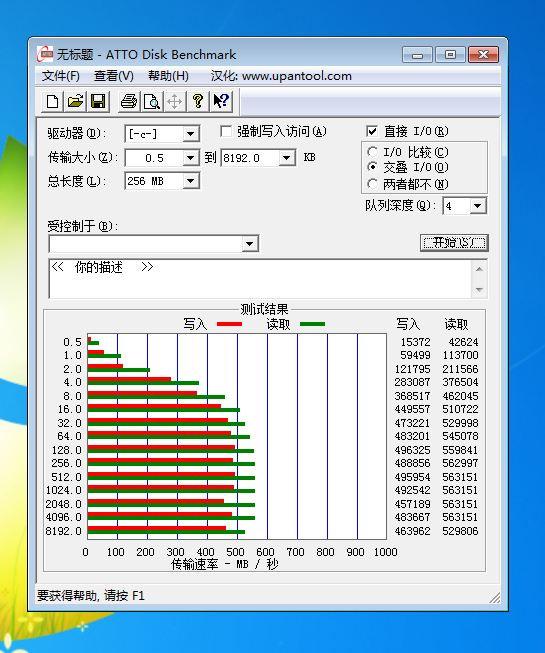
Task: Print results with the printer icon
Action: coord(129,101)
